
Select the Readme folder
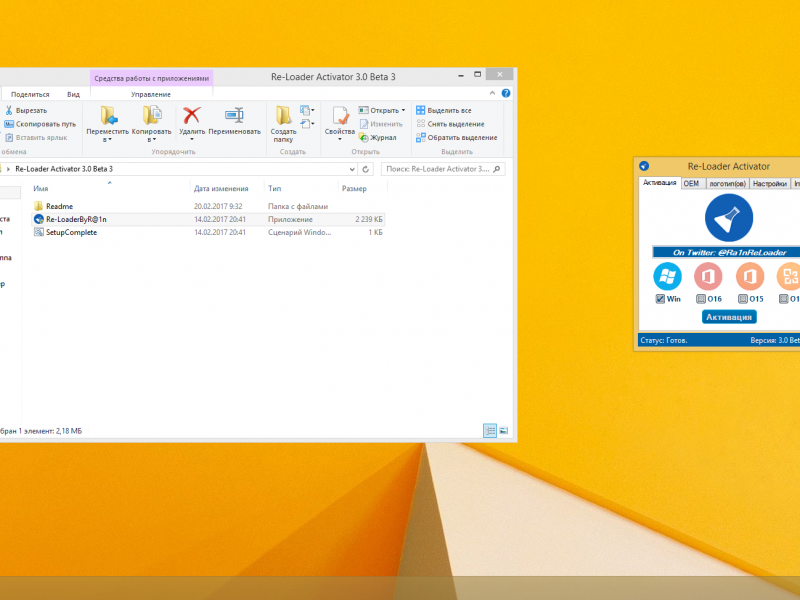(59, 206)
